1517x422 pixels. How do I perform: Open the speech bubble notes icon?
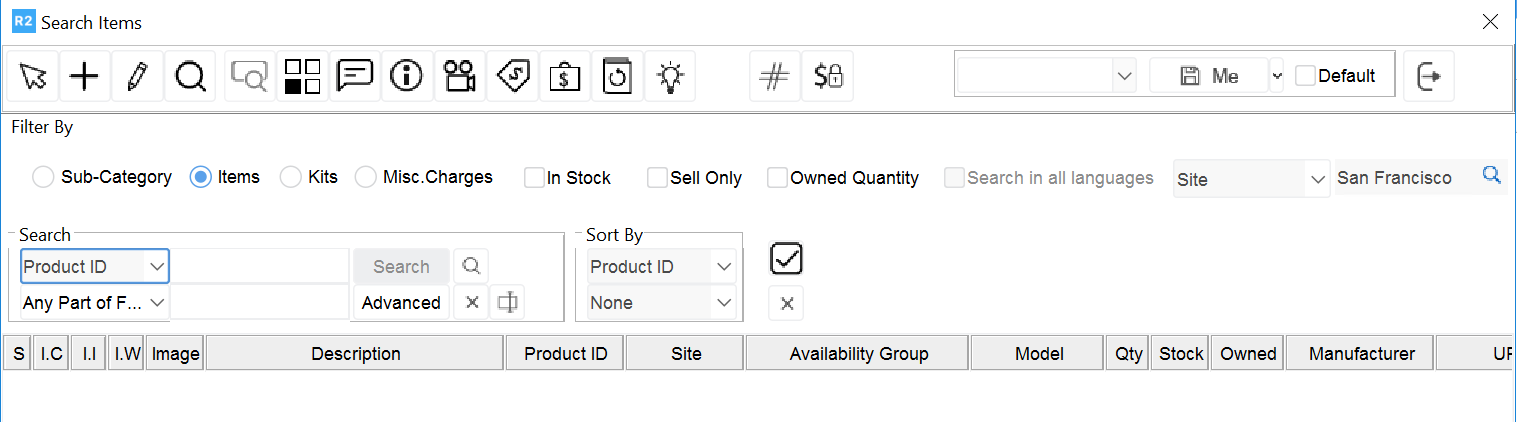click(355, 76)
